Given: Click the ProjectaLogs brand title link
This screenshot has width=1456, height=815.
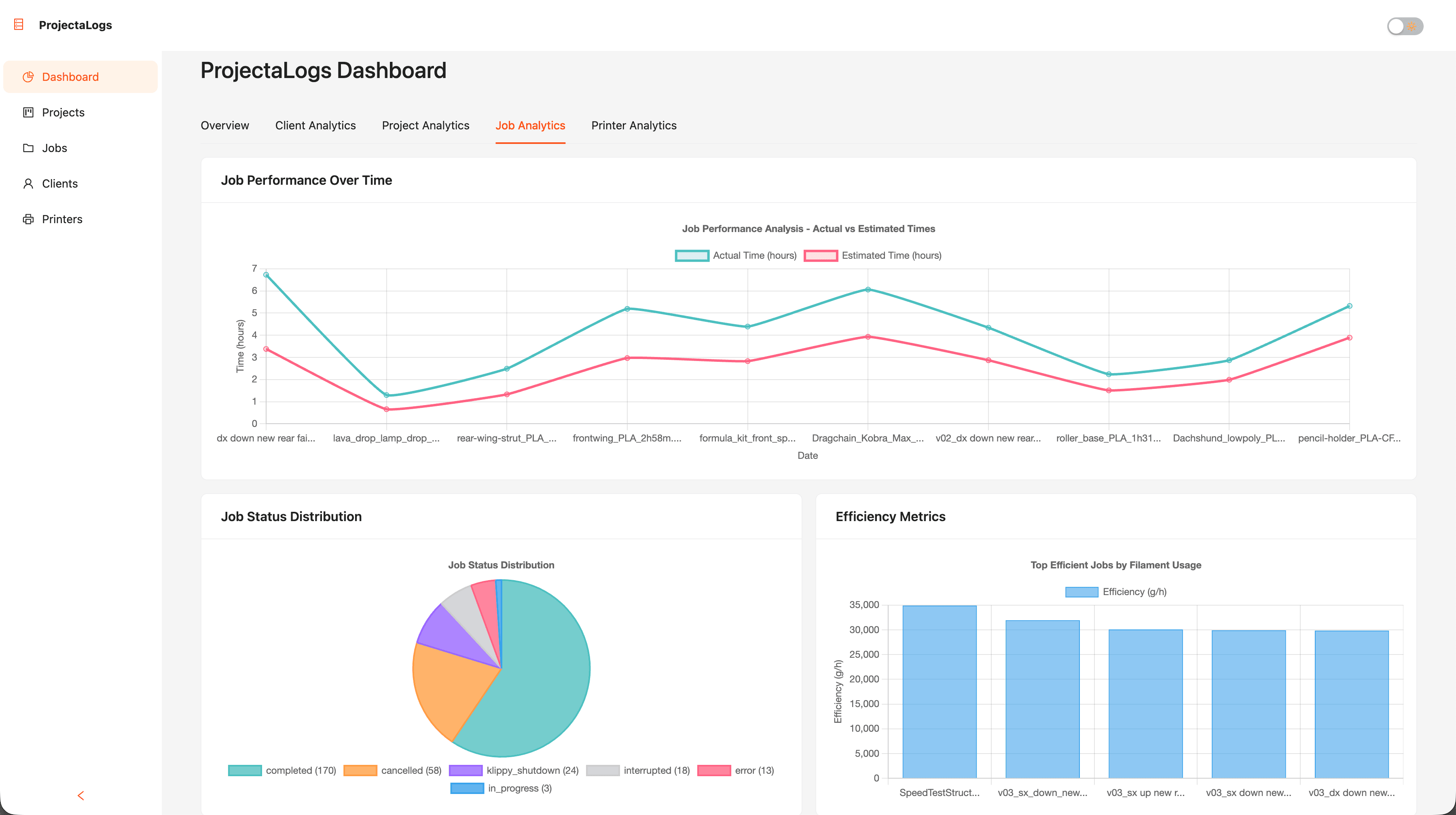Looking at the screenshot, I should (x=75, y=25).
